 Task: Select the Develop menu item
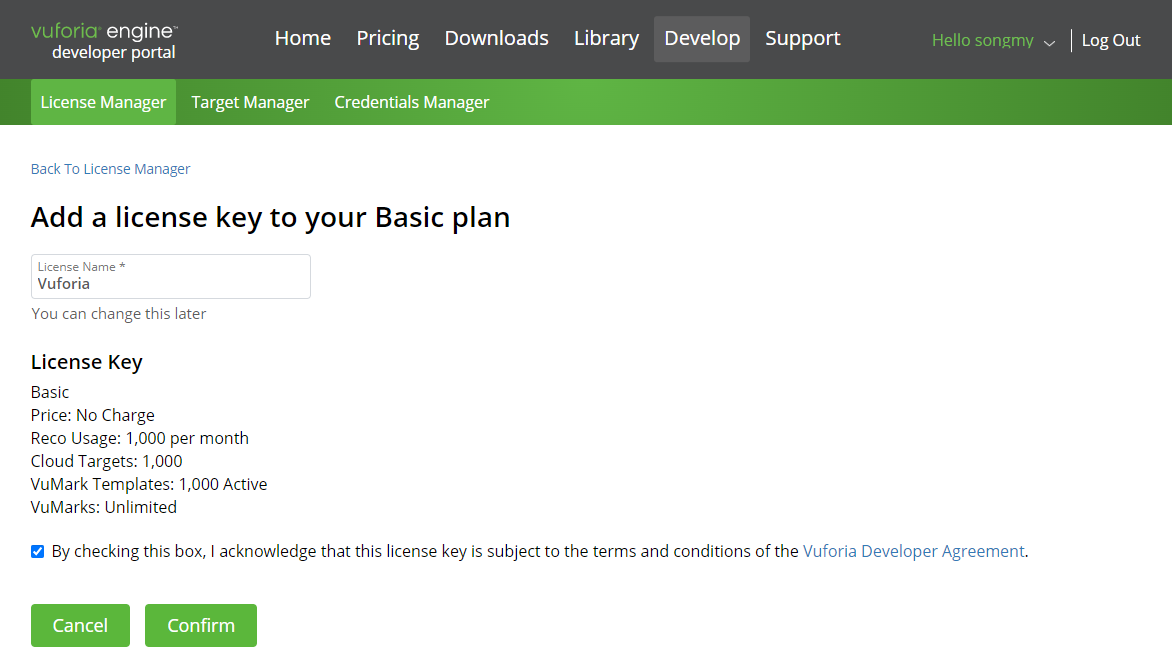pyautogui.click(x=702, y=39)
